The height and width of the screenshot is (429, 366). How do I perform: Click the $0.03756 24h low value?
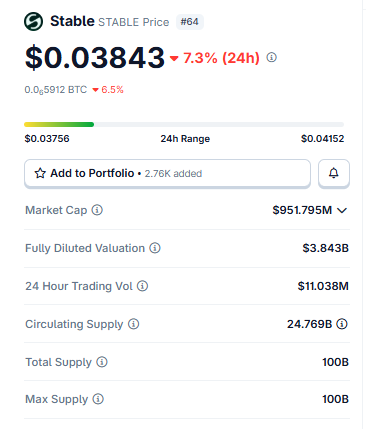[x=47, y=139]
